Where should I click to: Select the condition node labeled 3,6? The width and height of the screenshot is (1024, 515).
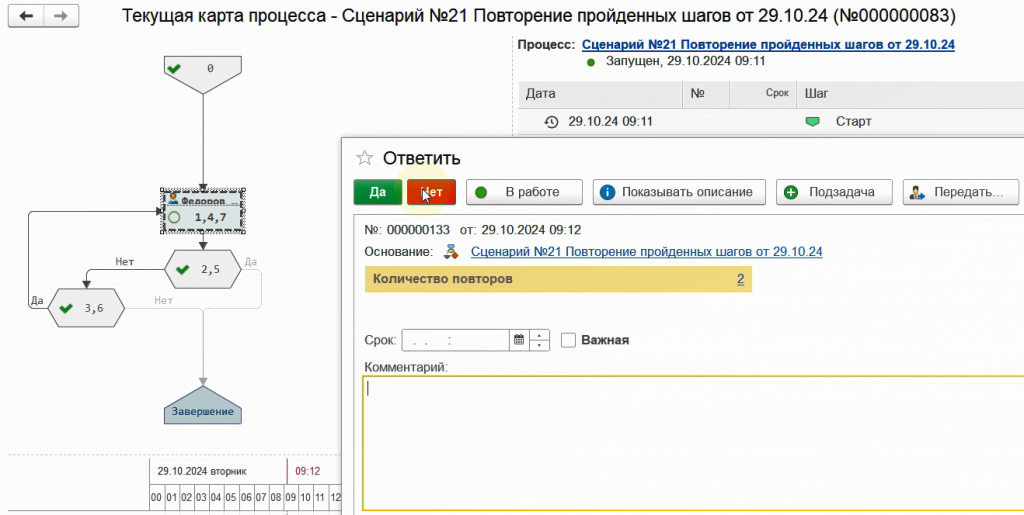[87, 309]
